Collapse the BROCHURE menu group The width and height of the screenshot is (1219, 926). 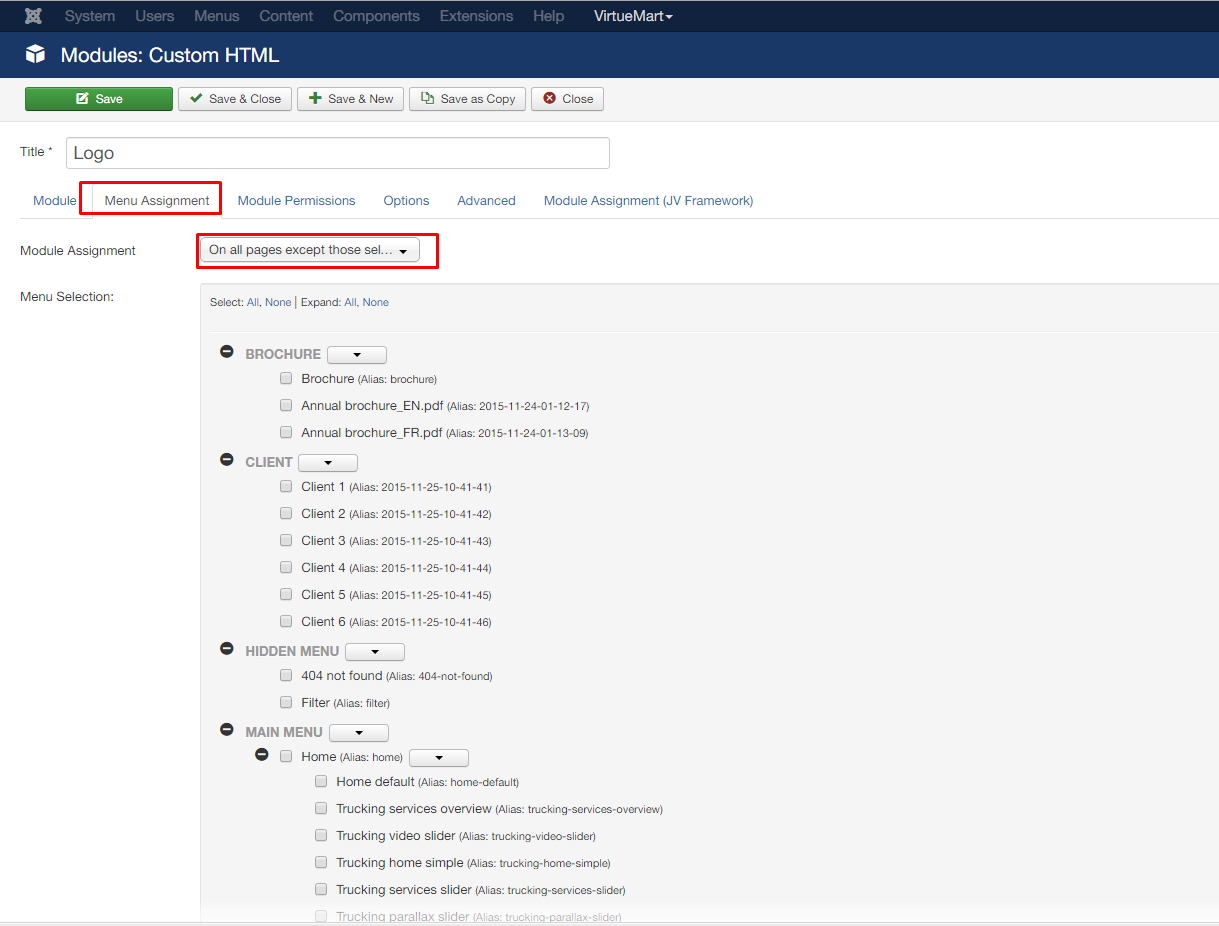pyautogui.click(x=227, y=353)
